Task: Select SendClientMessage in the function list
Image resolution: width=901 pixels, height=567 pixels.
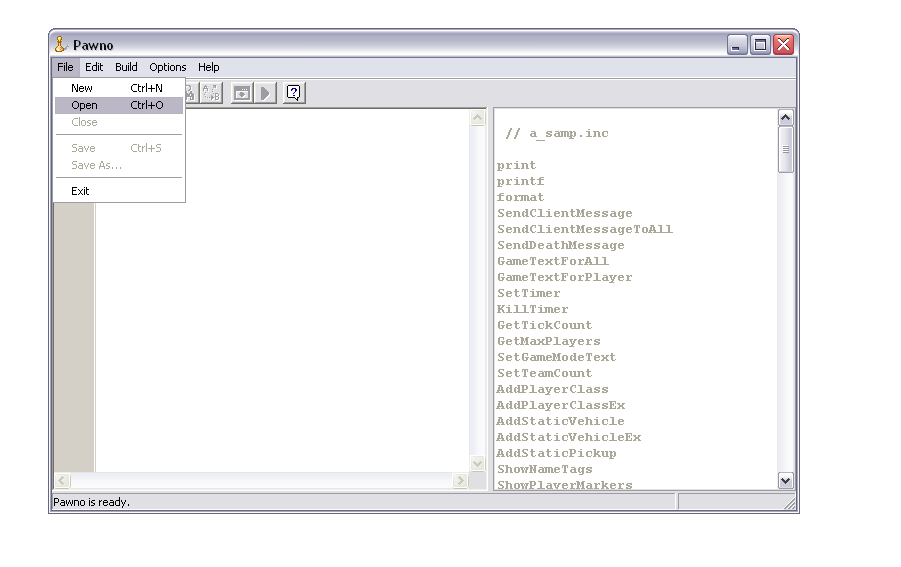Action: click(x=564, y=214)
